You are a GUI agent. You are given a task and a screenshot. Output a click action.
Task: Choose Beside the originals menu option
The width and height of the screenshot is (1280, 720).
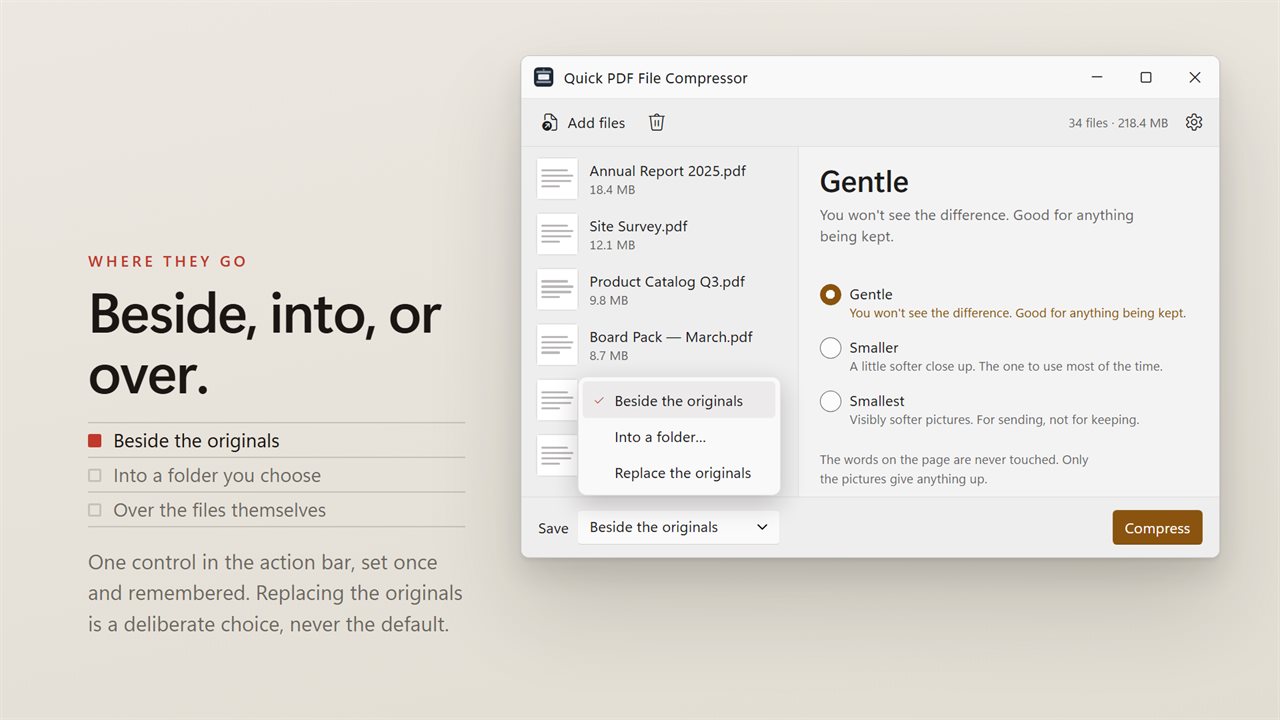(679, 401)
